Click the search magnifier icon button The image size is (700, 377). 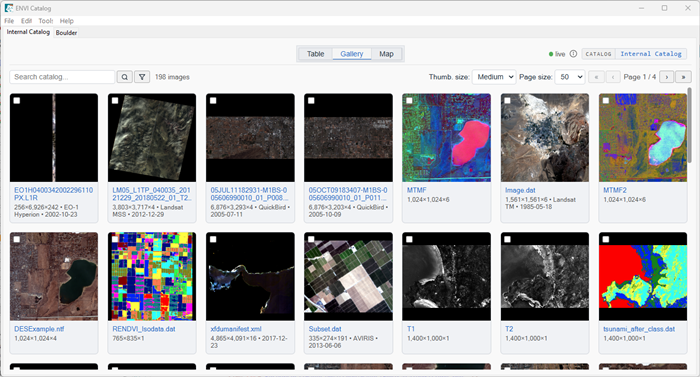point(125,77)
